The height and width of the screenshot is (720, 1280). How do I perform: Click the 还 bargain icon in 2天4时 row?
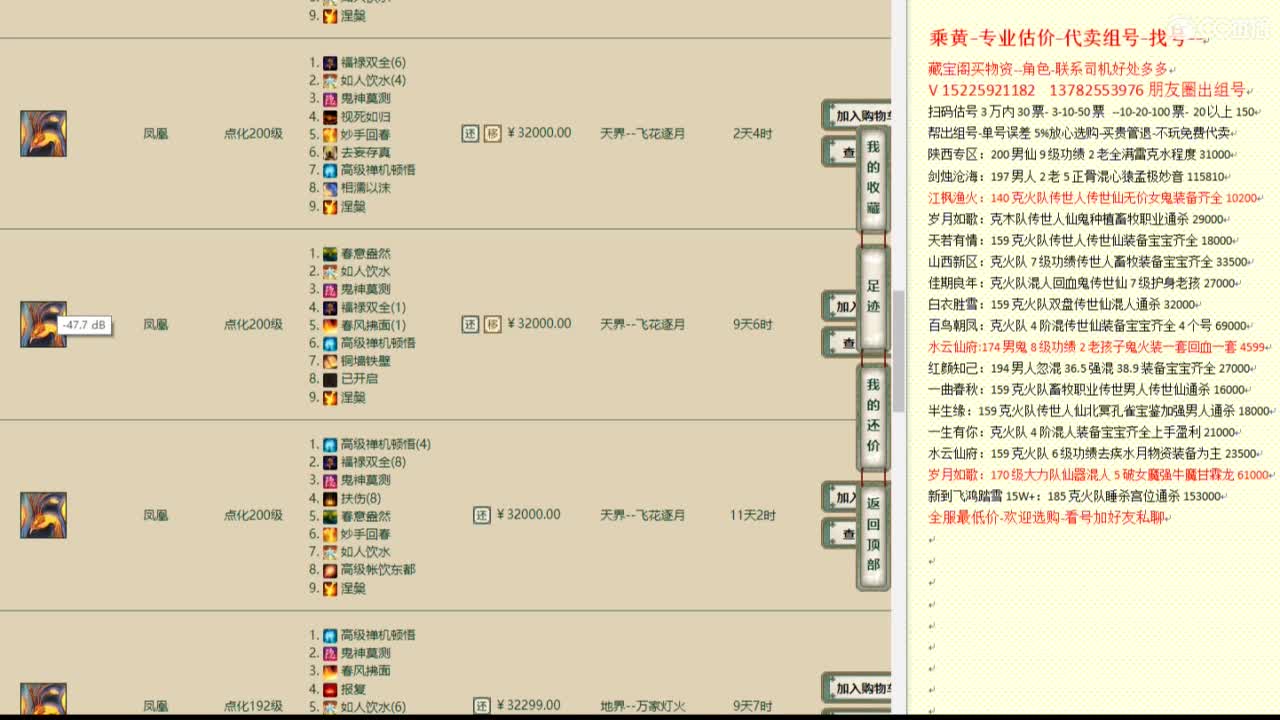tap(470, 133)
